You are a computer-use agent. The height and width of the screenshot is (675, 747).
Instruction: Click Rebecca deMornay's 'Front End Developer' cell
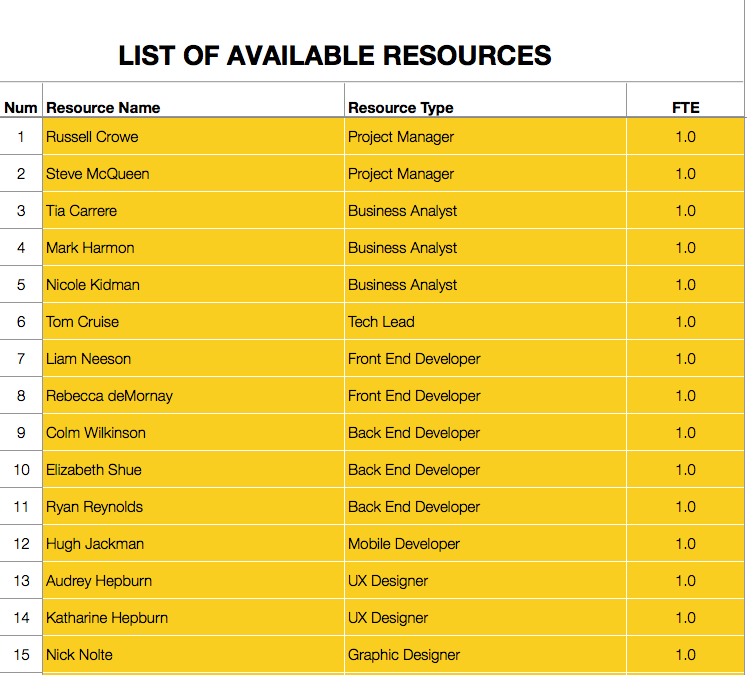[x=485, y=396]
